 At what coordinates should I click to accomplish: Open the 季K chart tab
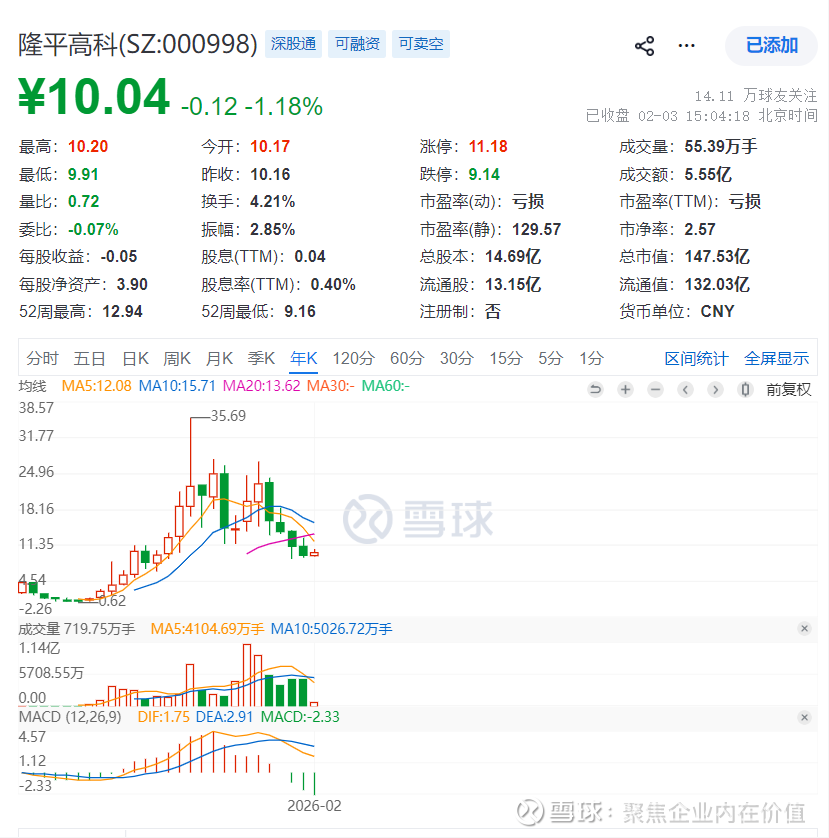pyautogui.click(x=261, y=358)
